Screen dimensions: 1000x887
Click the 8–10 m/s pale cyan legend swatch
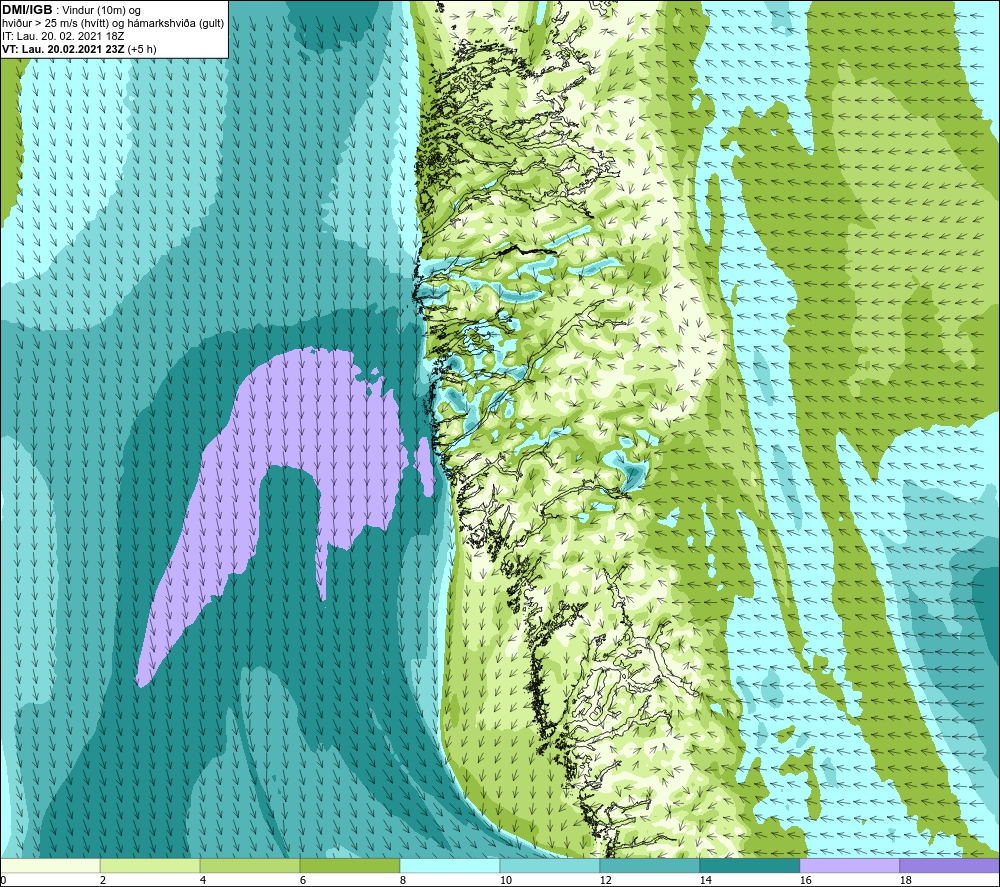coord(450,865)
